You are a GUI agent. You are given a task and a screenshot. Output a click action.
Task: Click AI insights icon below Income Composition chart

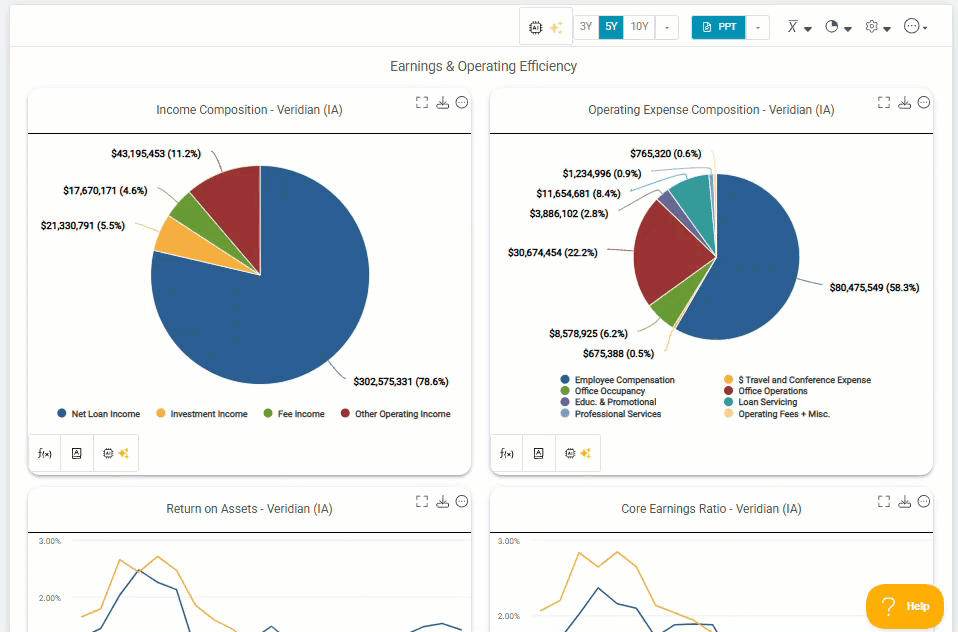[x=115, y=453]
